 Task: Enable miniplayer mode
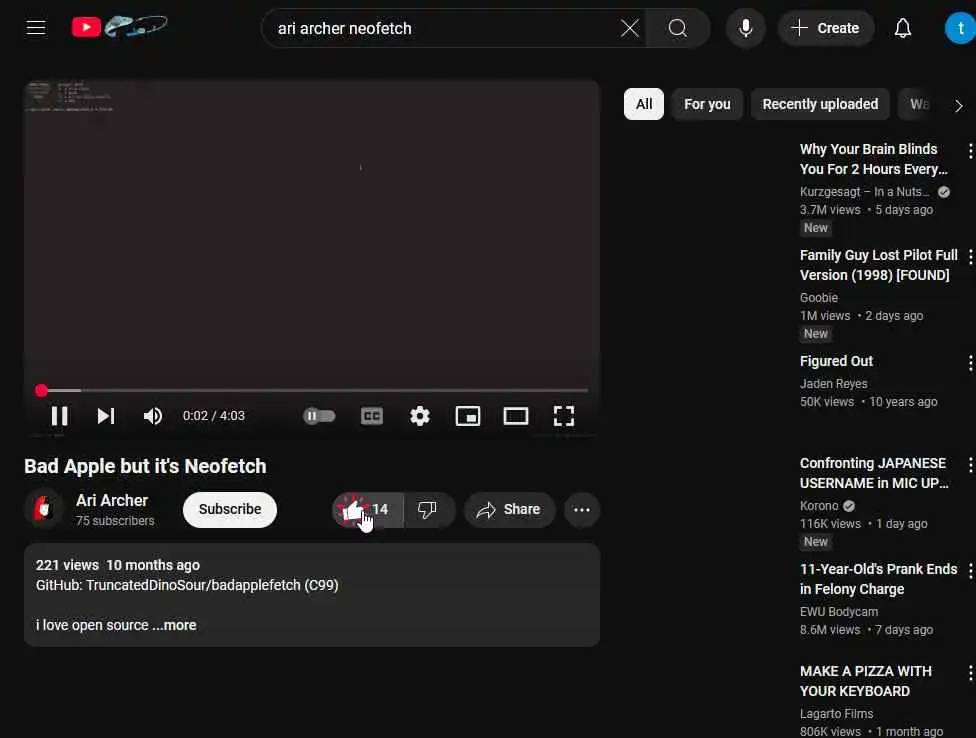[468, 416]
